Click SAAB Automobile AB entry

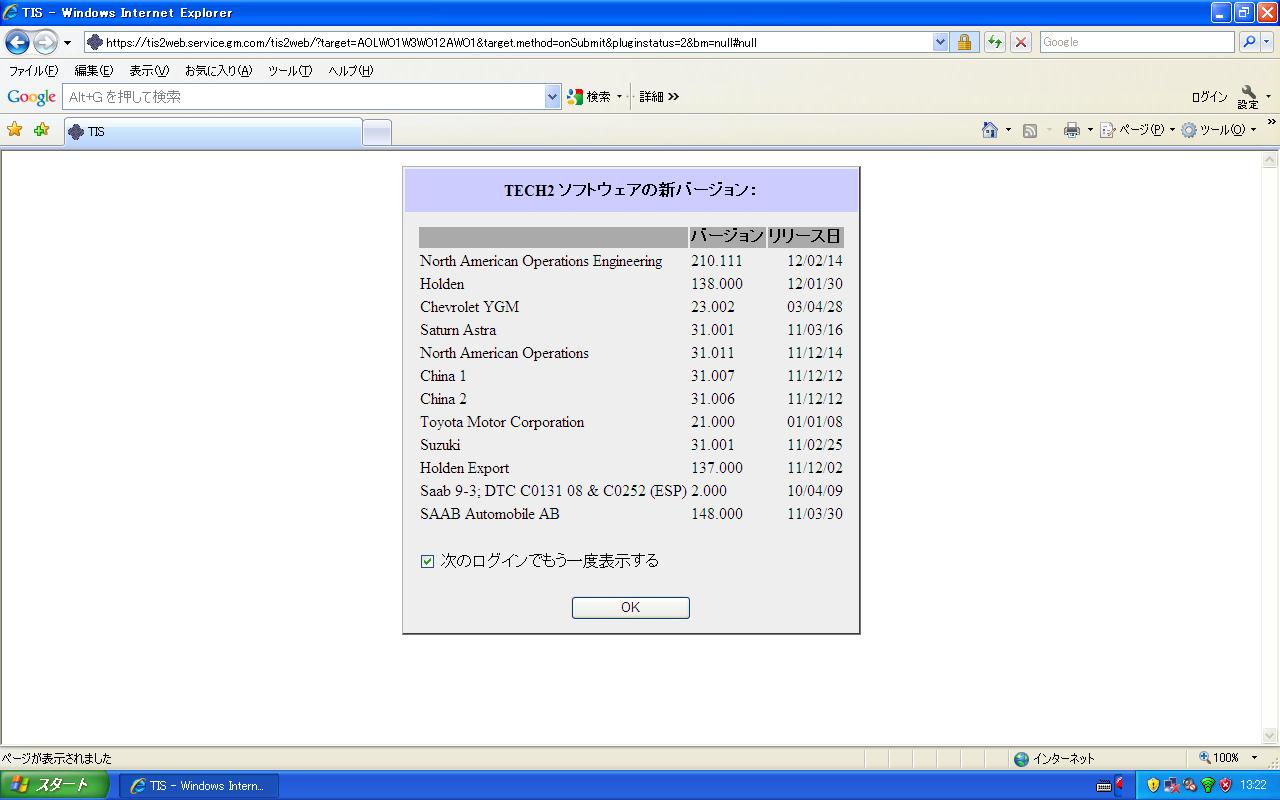point(490,514)
